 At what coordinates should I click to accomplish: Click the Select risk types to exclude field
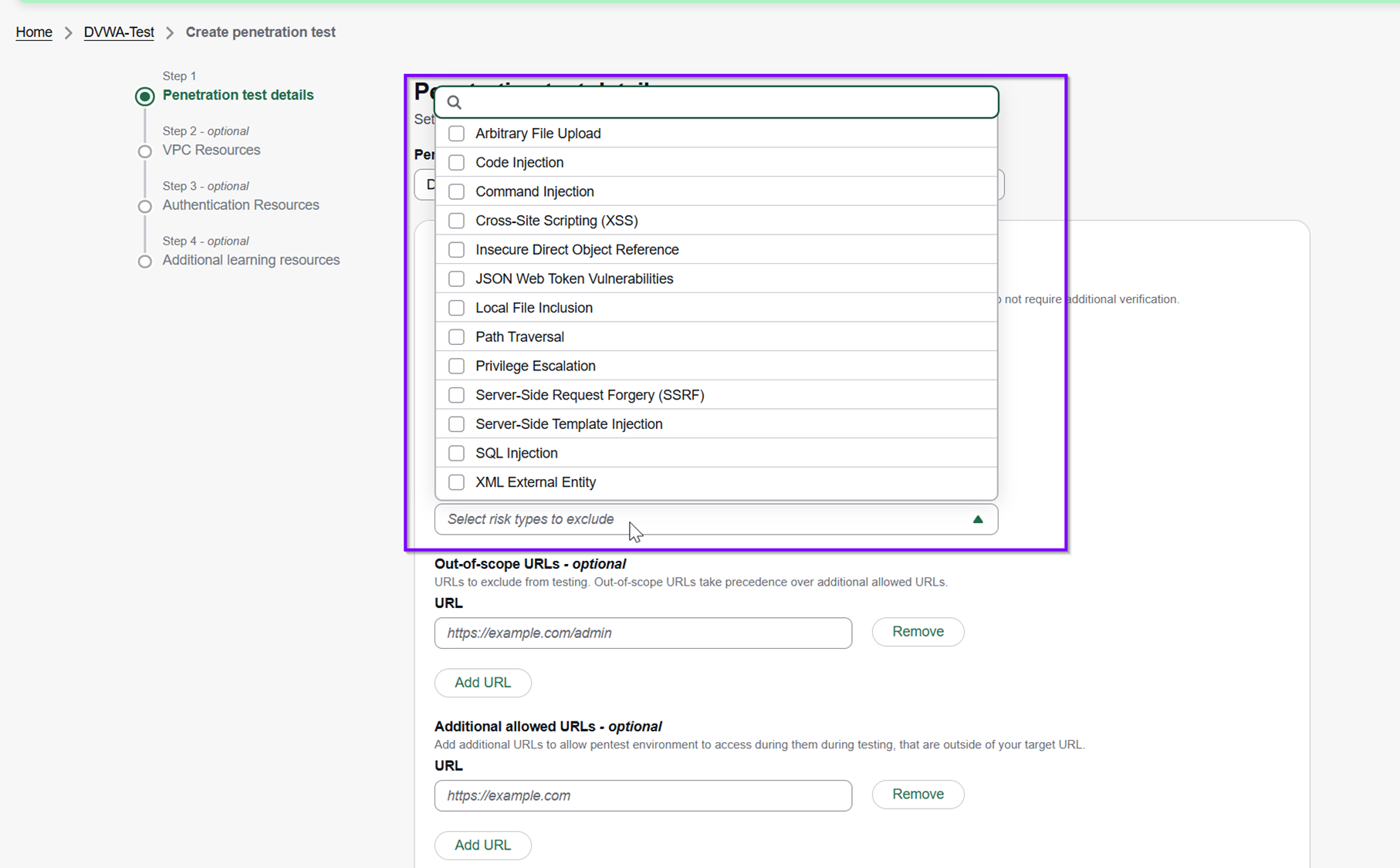tap(716, 519)
